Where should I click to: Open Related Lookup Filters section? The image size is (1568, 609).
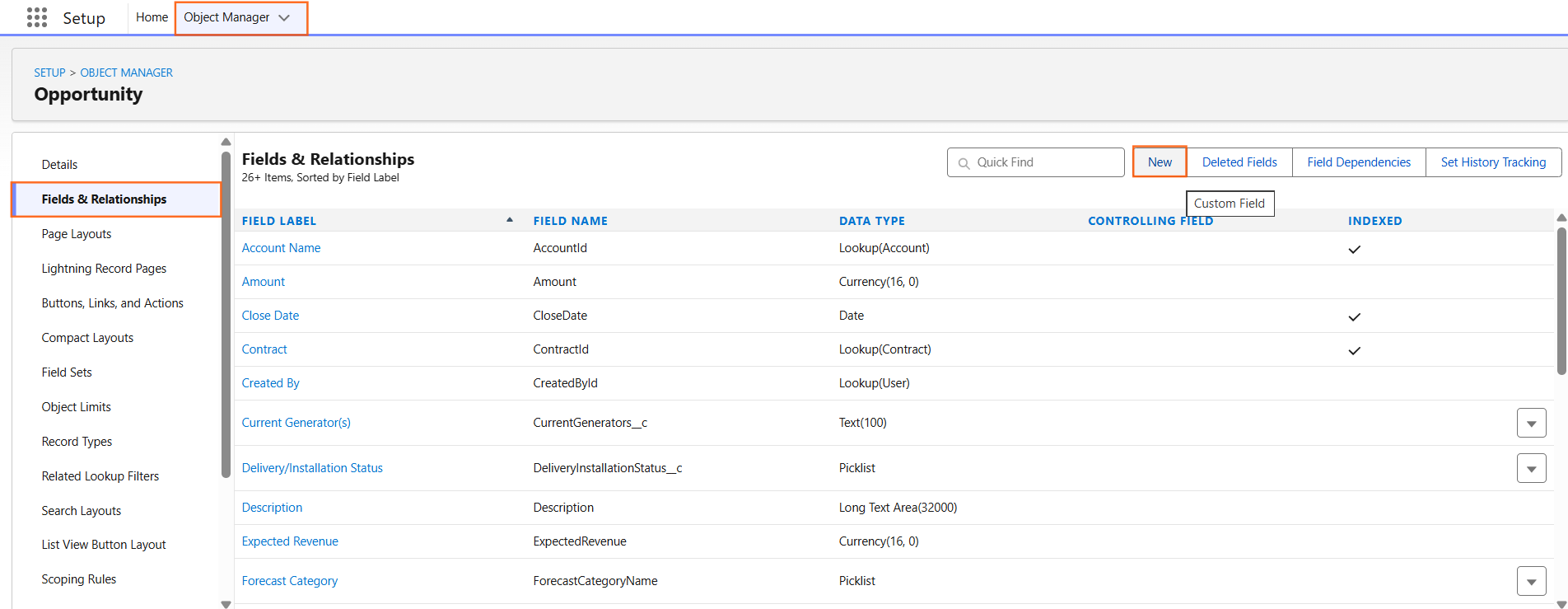[x=100, y=476]
